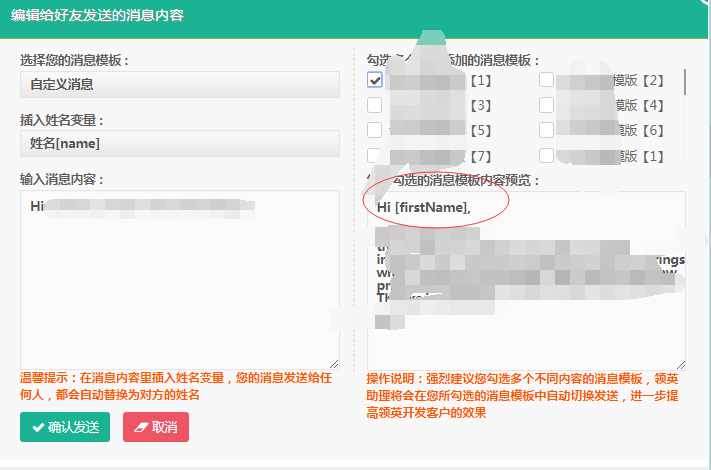Check the template [3] checkbox

click(x=375, y=105)
